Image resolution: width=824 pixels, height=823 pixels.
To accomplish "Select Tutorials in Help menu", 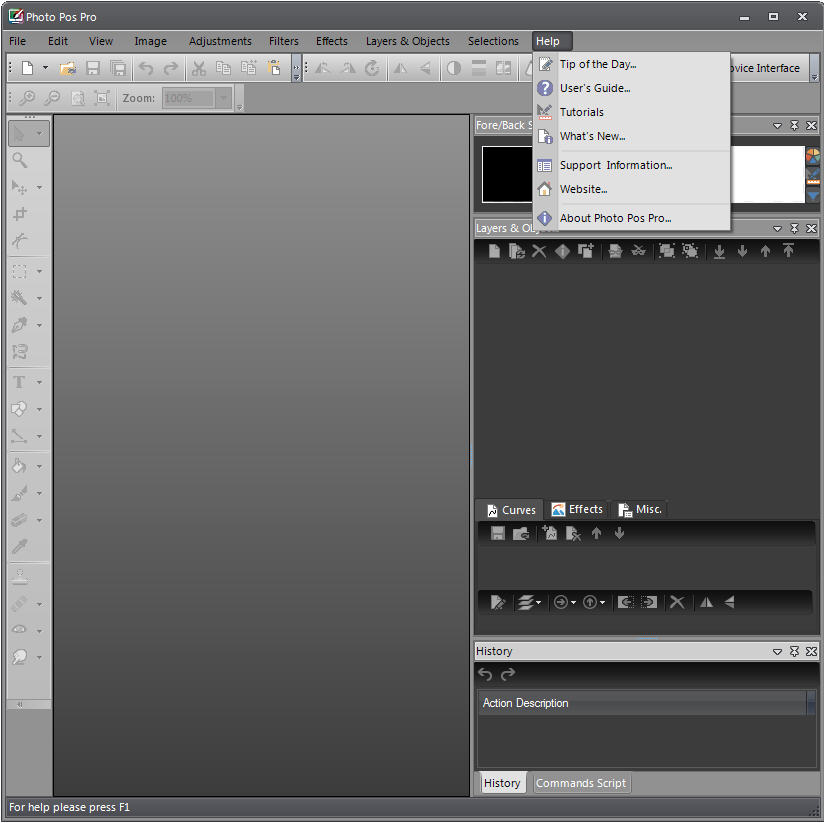I will tap(632, 112).
